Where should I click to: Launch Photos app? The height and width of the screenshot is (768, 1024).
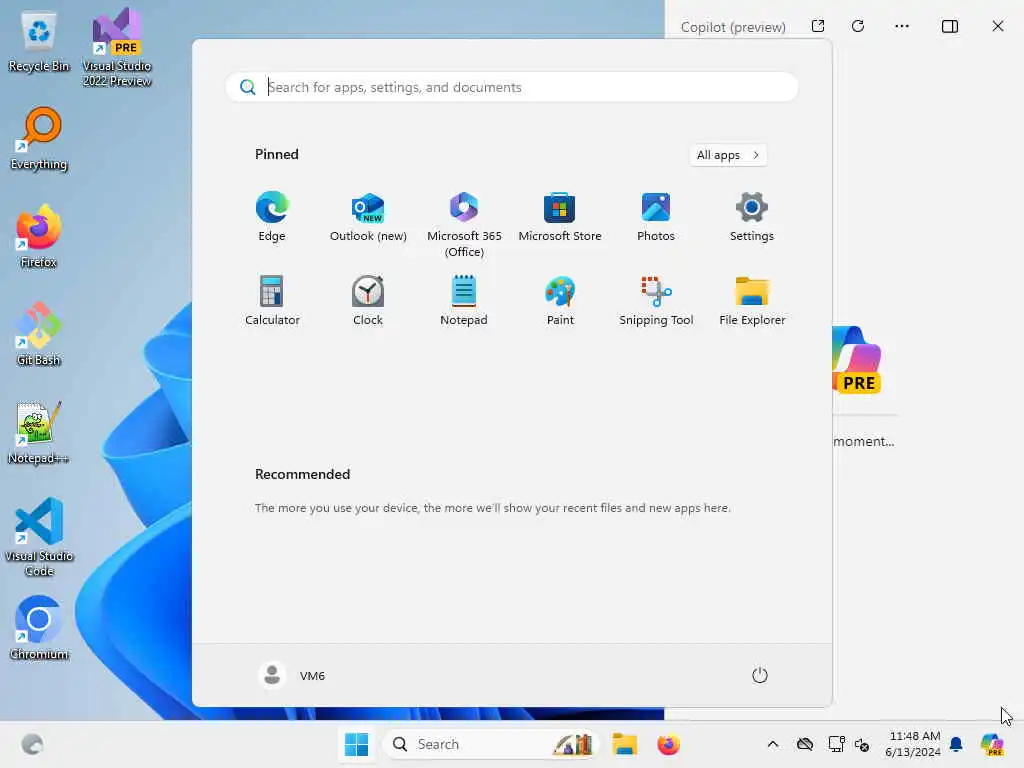tap(656, 217)
